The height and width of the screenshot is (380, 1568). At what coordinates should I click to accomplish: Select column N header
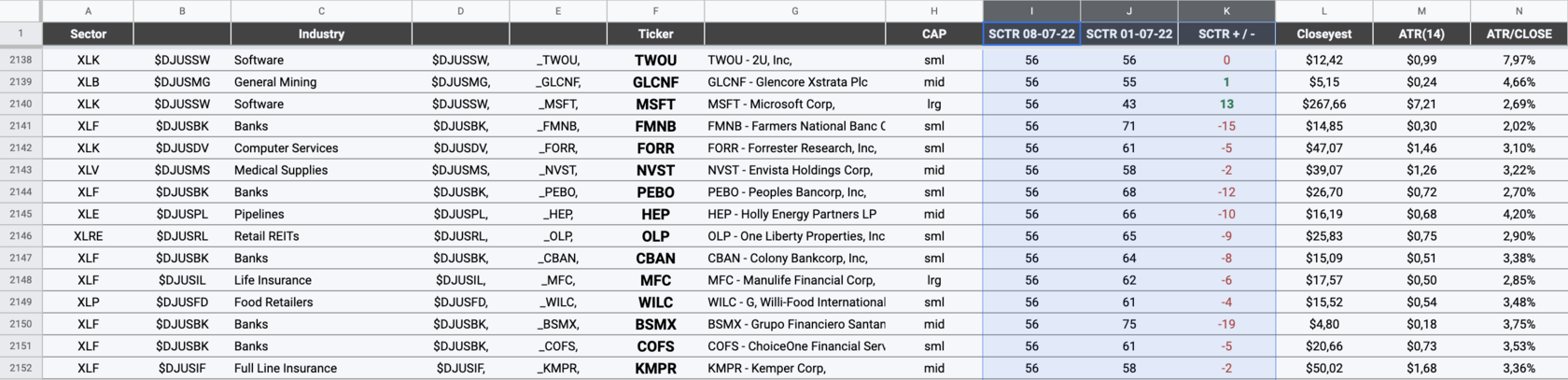point(1519,11)
